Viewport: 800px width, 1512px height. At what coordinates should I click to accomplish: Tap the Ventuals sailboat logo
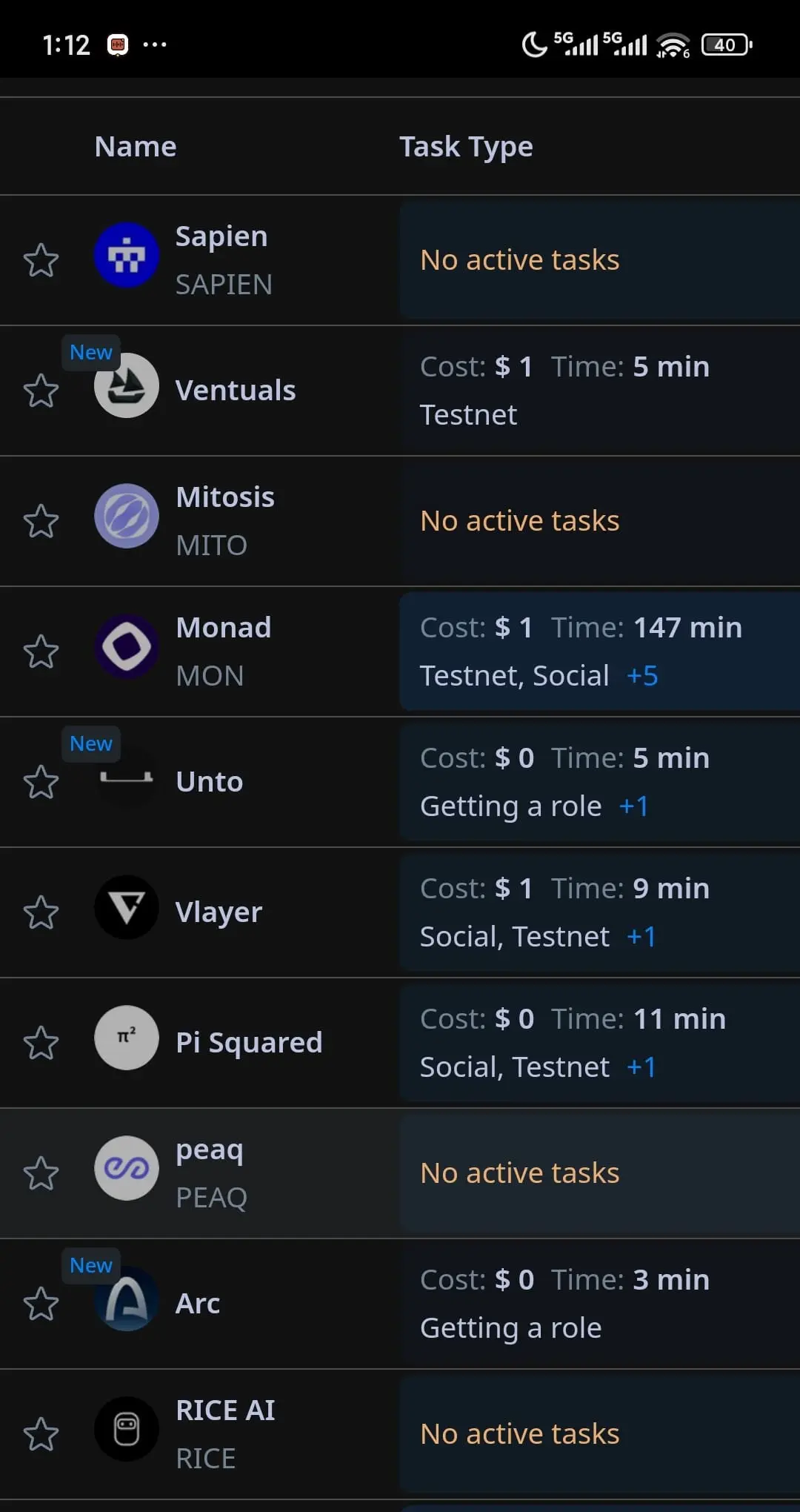coord(127,385)
